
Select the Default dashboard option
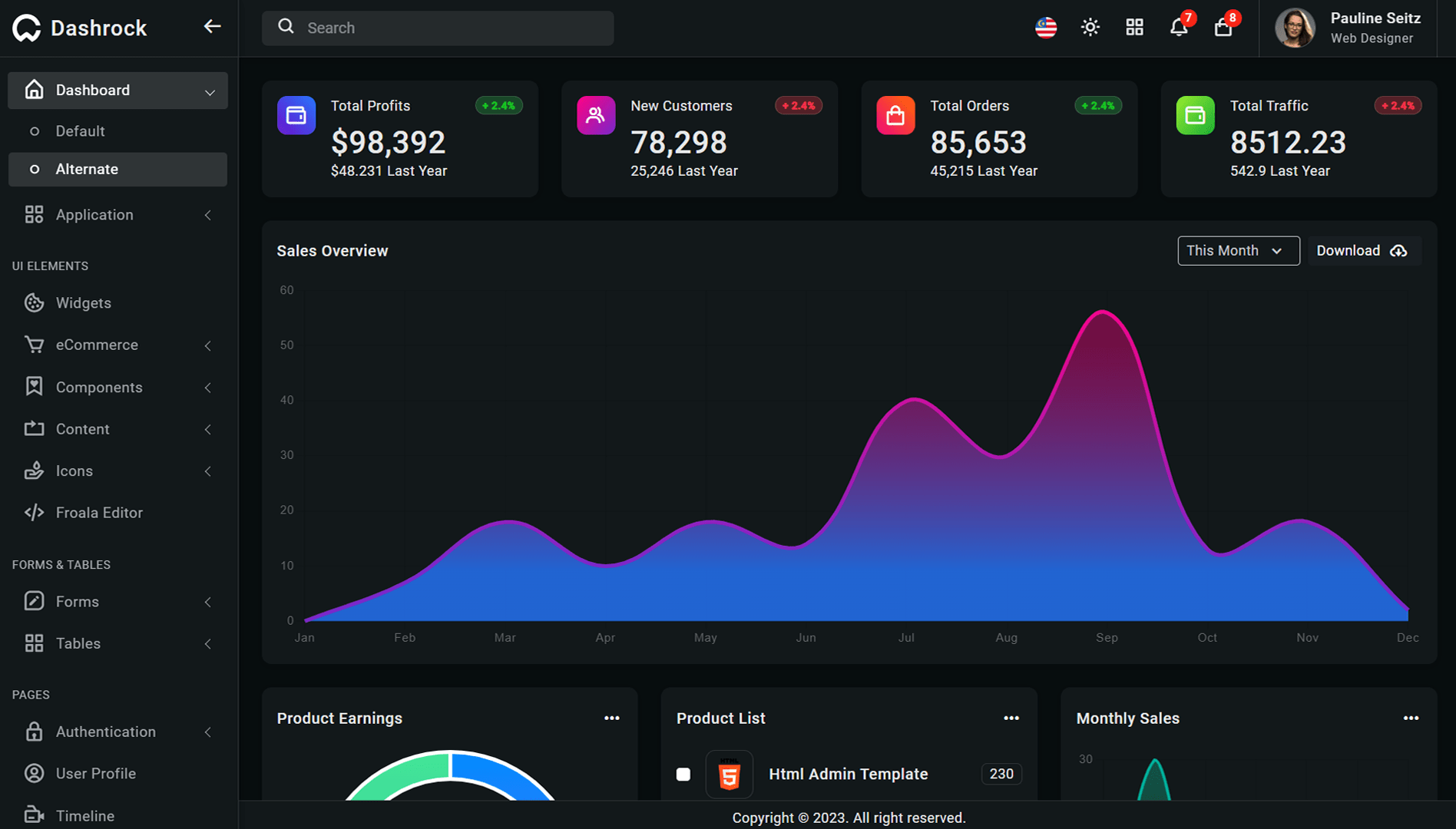coord(80,131)
